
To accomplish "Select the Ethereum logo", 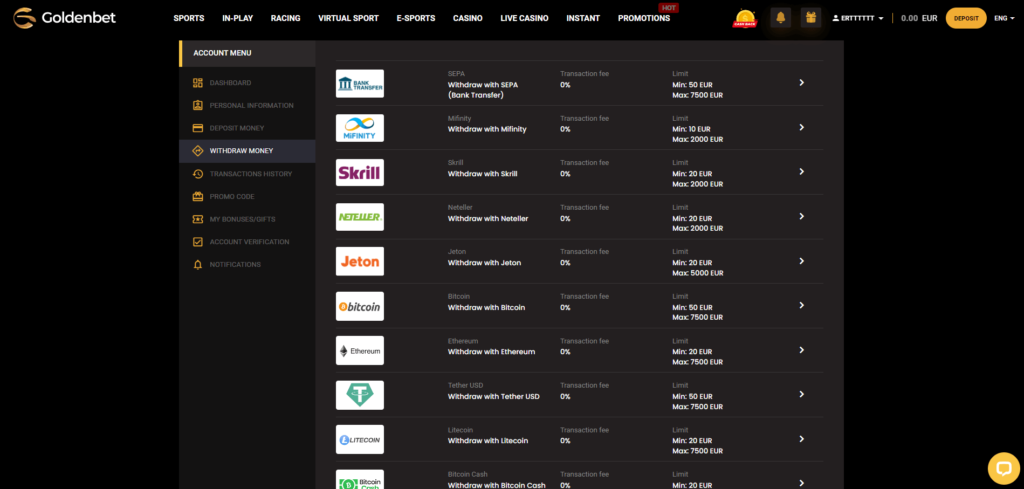I will tap(360, 351).
